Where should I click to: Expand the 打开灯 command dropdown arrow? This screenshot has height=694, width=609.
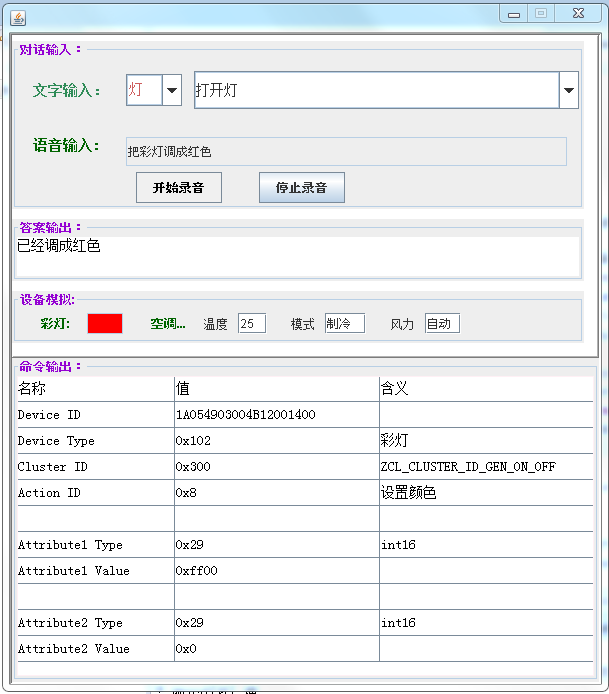click(x=569, y=90)
